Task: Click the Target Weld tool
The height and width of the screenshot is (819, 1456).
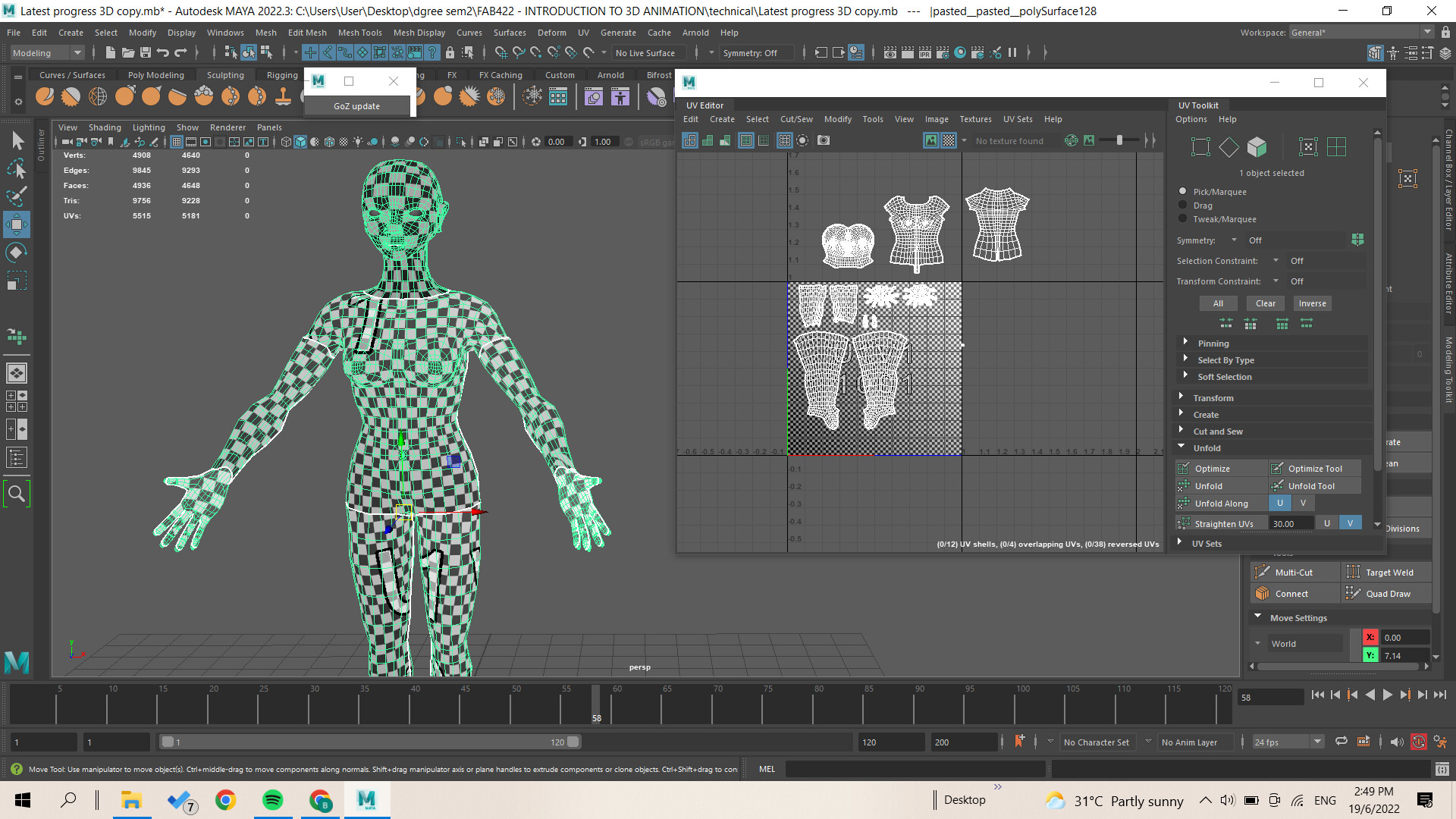Action: tap(1386, 572)
